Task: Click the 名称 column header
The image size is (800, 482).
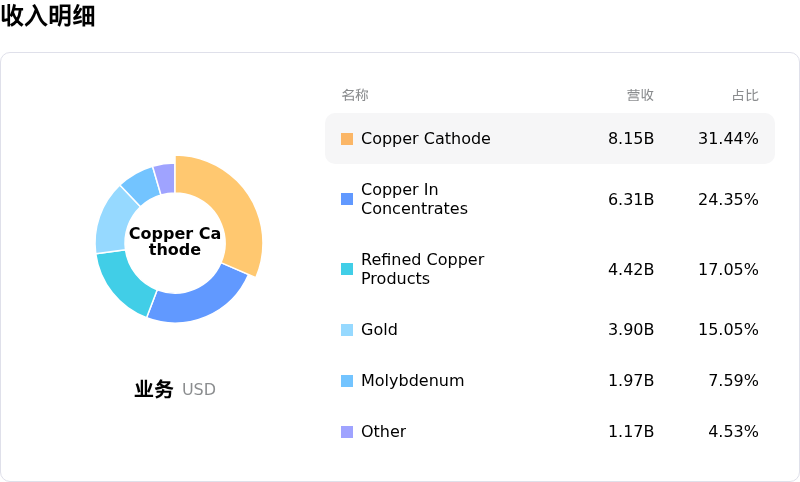Action: point(355,95)
